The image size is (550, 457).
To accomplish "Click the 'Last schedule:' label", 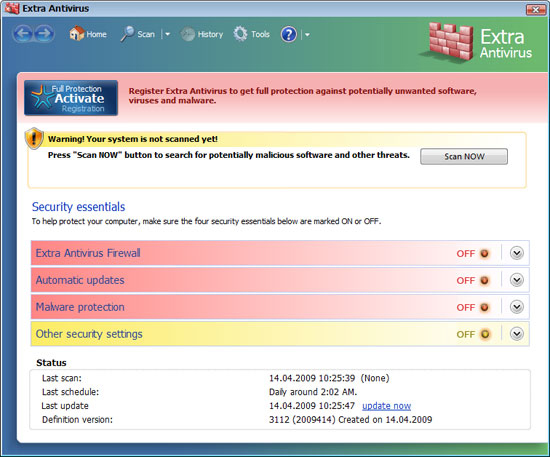I will pyautogui.click(x=71, y=392).
